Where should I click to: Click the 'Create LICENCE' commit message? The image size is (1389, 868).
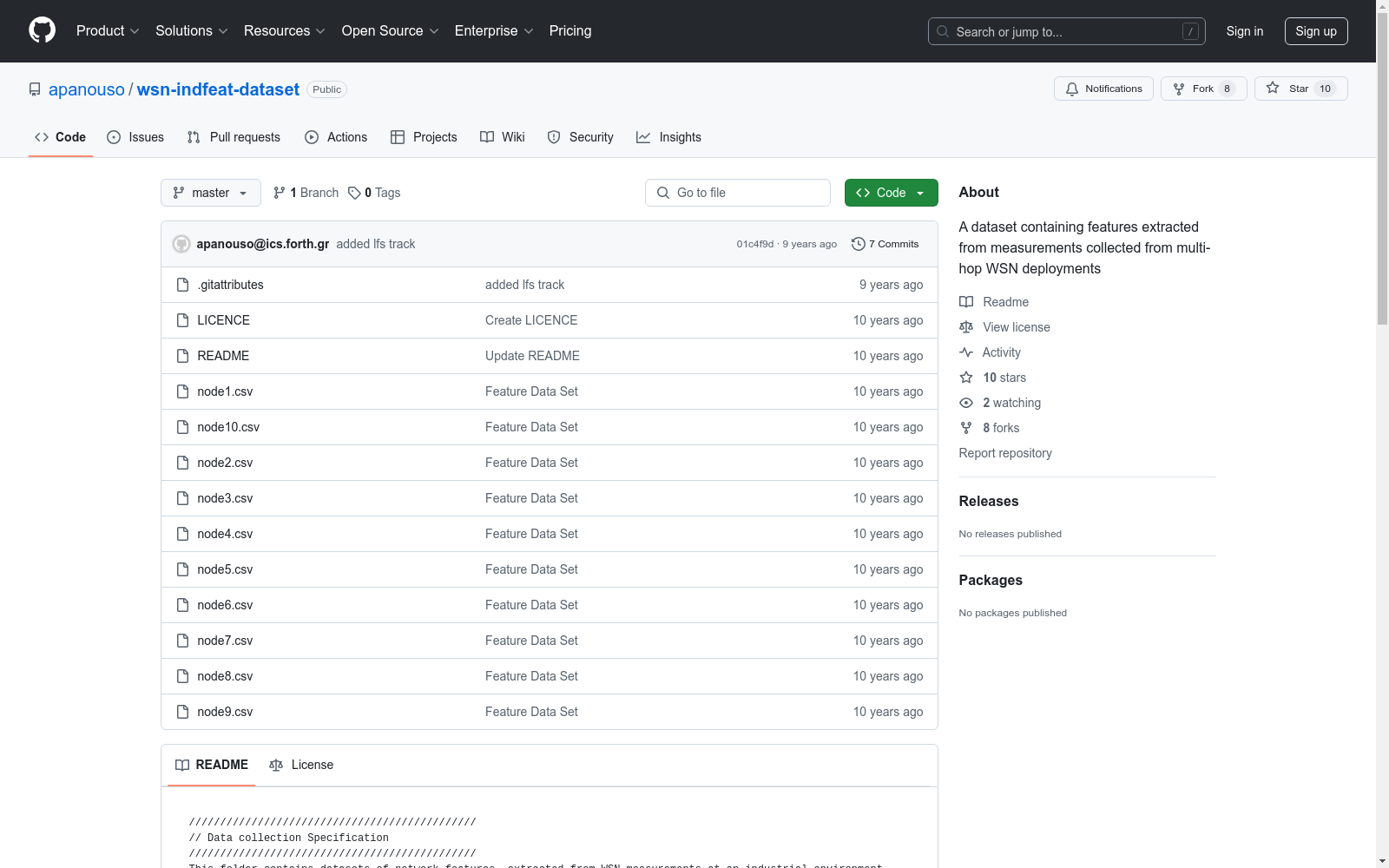coord(531,320)
